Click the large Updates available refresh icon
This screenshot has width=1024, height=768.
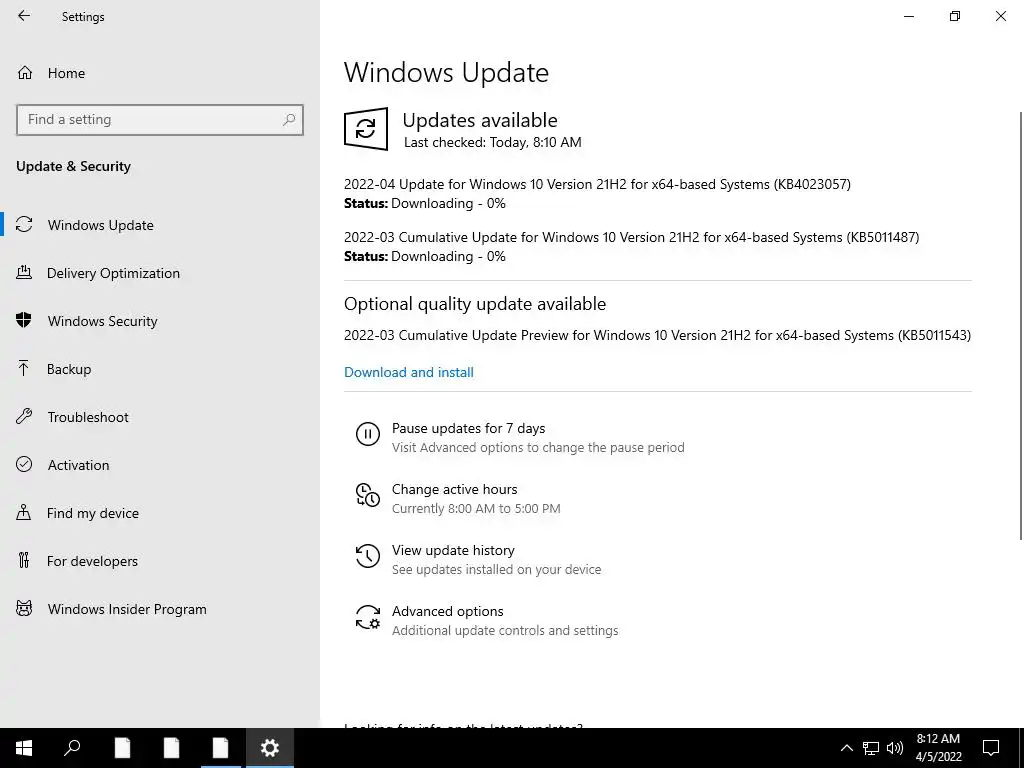click(x=366, y=129)
